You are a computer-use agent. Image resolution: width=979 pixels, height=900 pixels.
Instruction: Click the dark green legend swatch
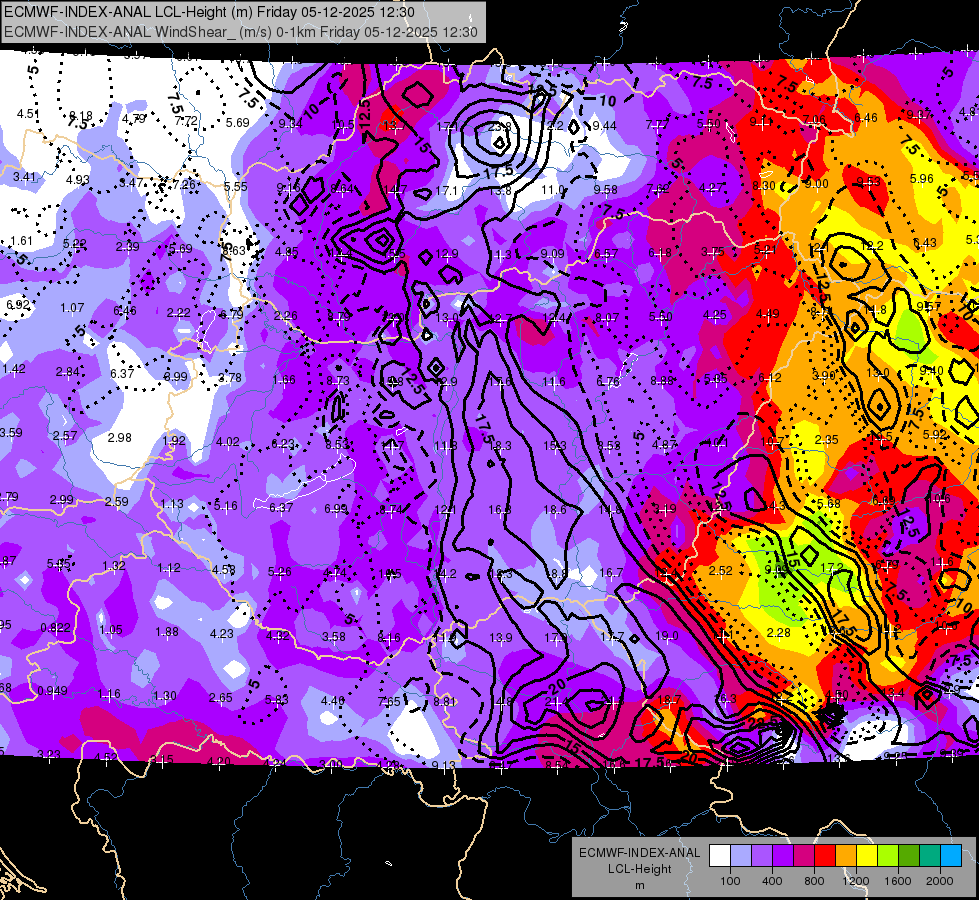point(909,856)
